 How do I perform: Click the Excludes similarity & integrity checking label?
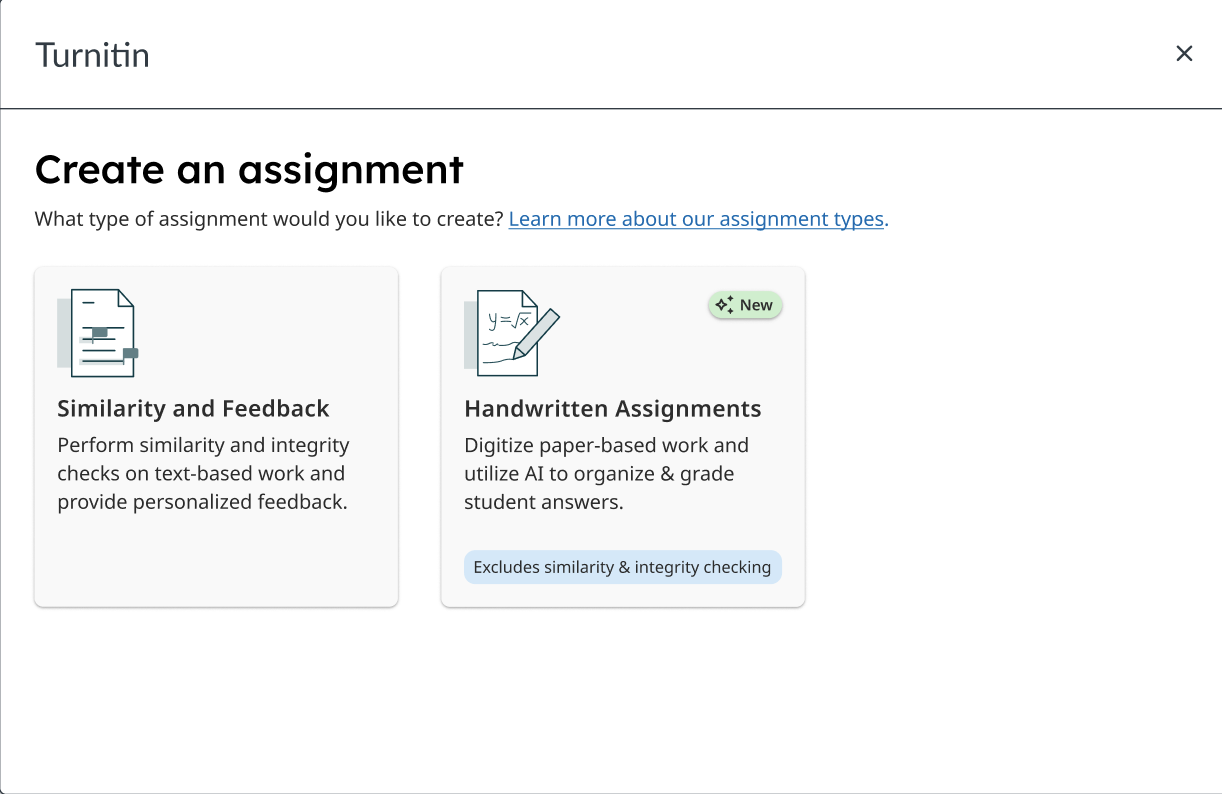[x=622, y=567]
